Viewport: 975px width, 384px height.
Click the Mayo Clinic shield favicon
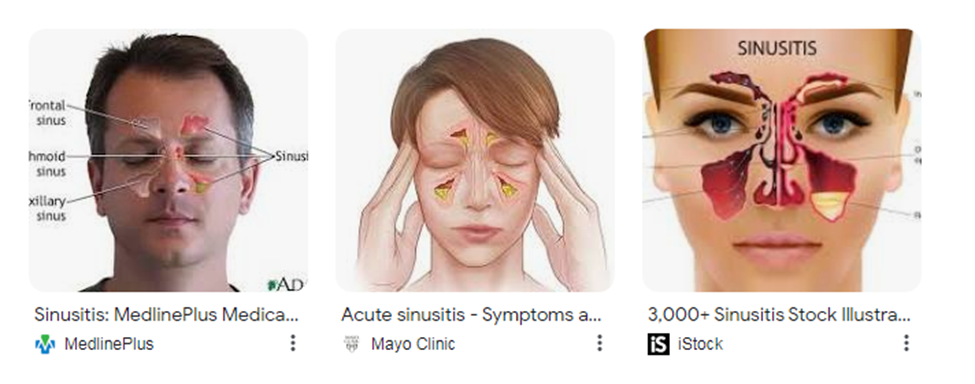pyautogui.click(x=351, y=344)
